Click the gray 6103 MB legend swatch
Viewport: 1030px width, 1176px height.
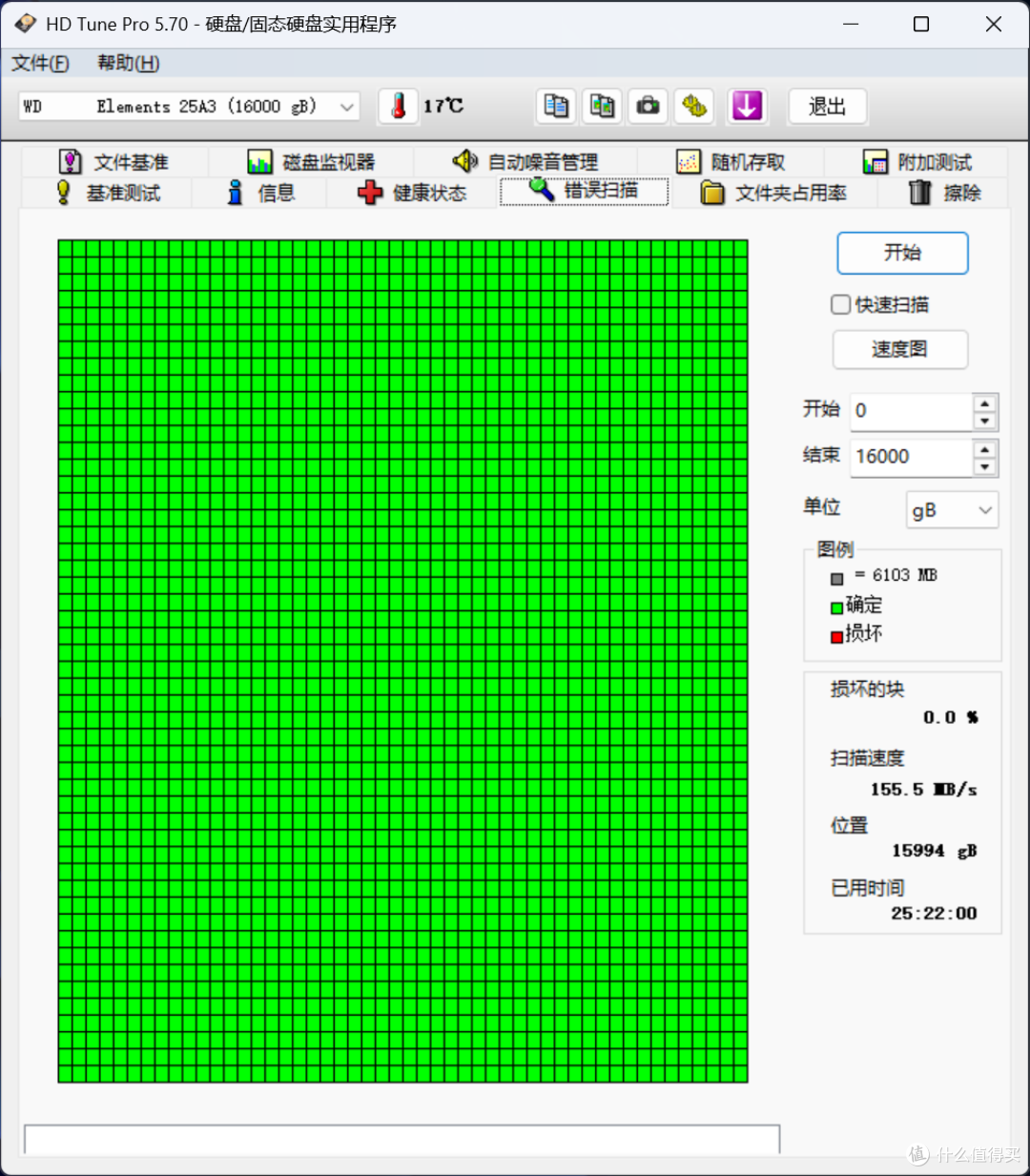pyautogui.click(x=836, y=579)
